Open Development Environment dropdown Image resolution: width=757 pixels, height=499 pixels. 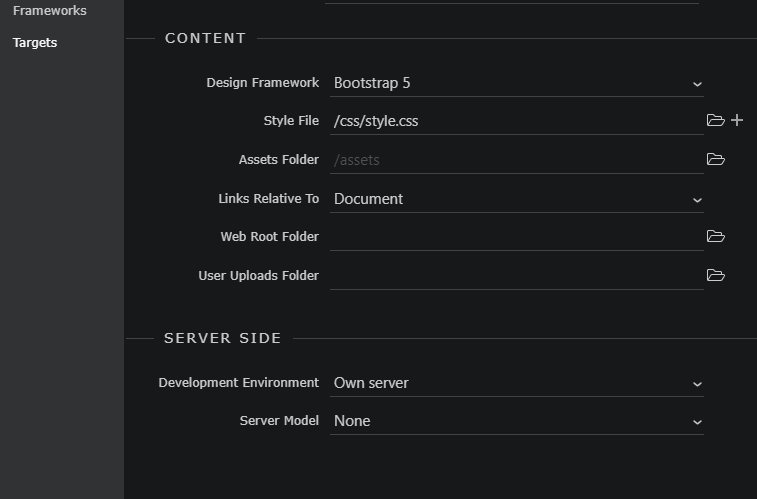(x=516, y=383)
